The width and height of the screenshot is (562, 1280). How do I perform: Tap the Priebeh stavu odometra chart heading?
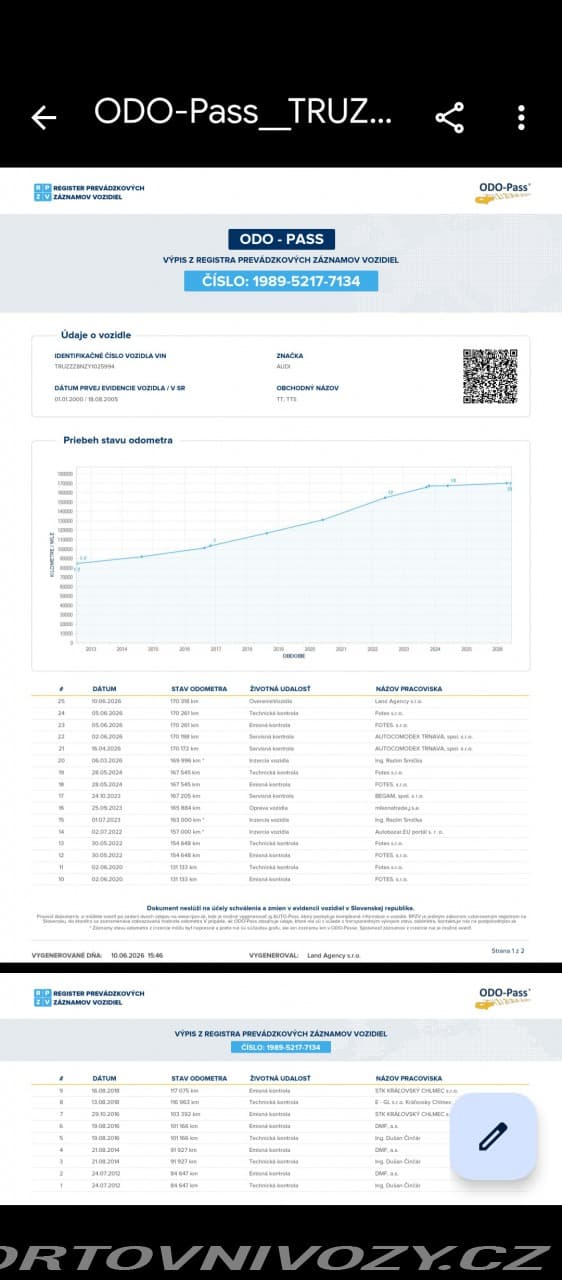[x=118, y=440]
